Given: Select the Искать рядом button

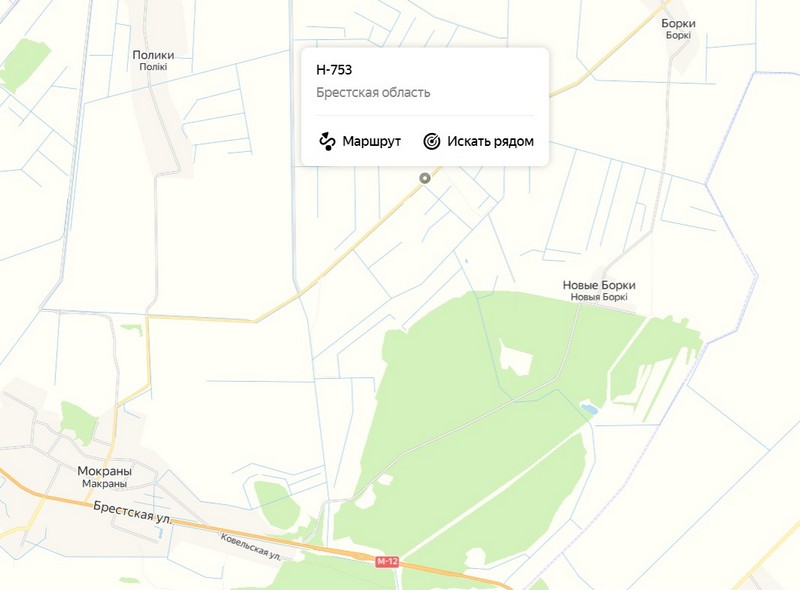Looking at the screenshot, I should point(479,141).
